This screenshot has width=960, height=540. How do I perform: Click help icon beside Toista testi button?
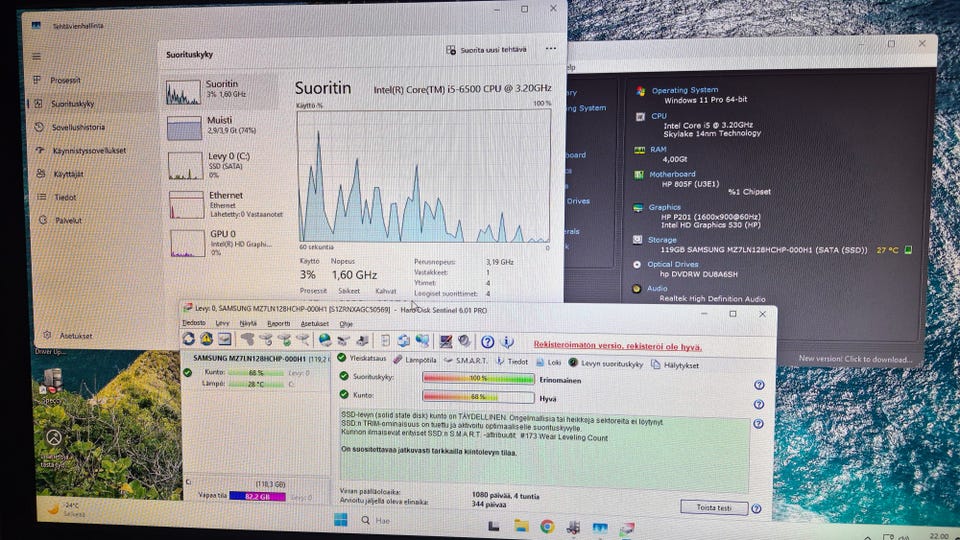coord(756,509)
